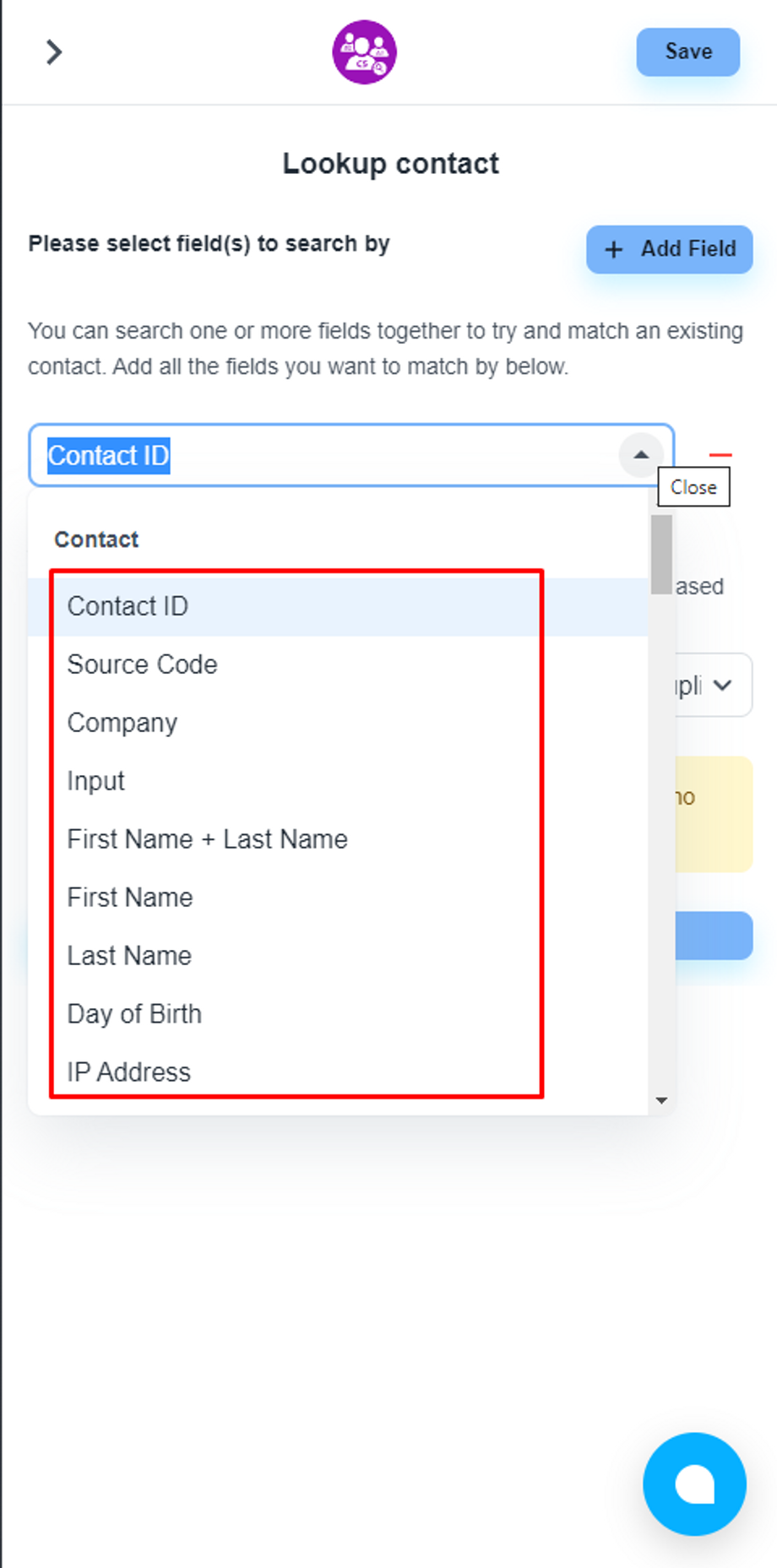
Task: Select Contact ID from the list
Action: [128, 606]
